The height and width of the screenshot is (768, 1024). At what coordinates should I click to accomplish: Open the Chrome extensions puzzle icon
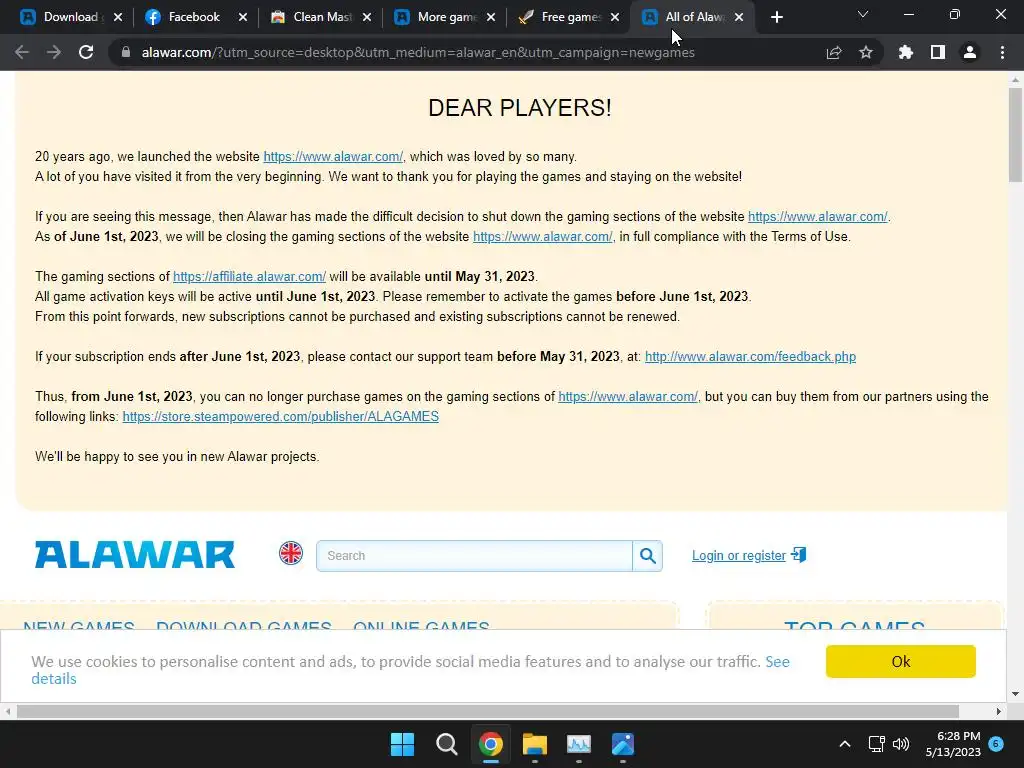click(x=906, y=52)
